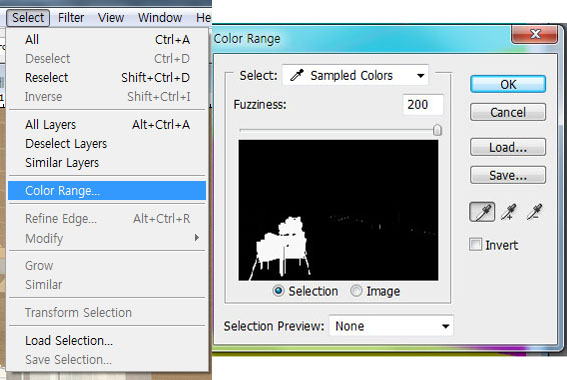Choose Load Selection... from the menu
Screen dimensions: 567x380
point(69,341)
